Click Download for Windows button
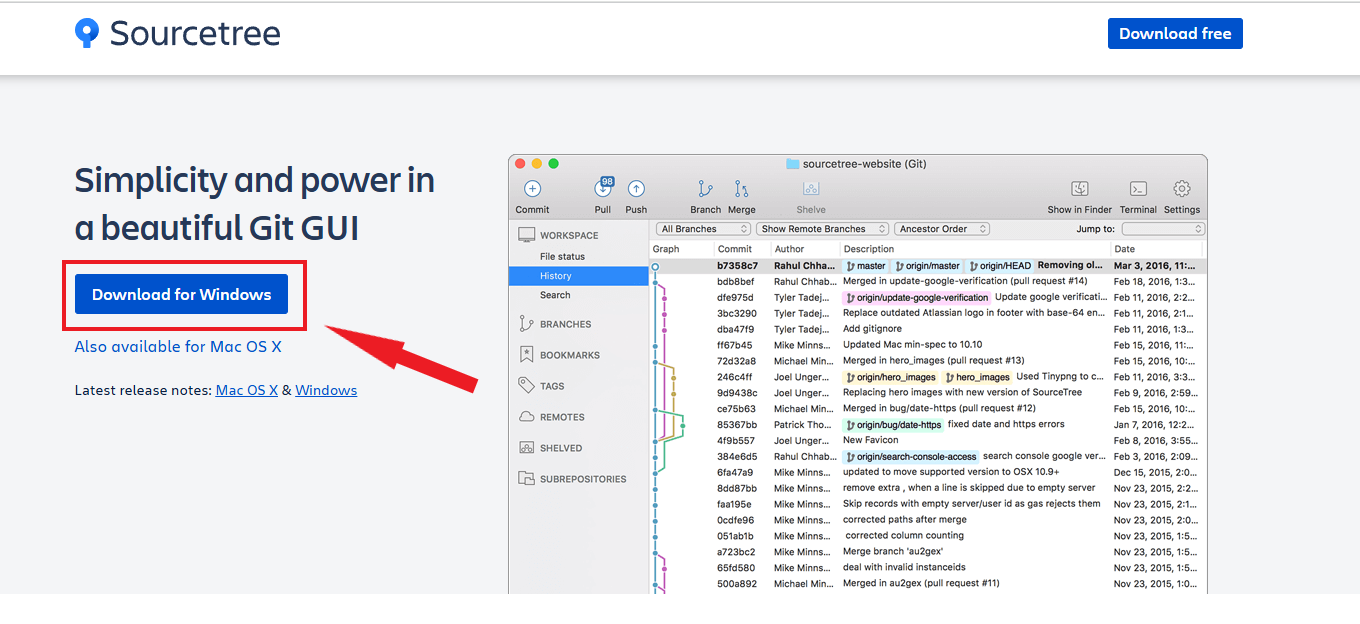Screen dimensions: 1360x624 tap(181, 294)
